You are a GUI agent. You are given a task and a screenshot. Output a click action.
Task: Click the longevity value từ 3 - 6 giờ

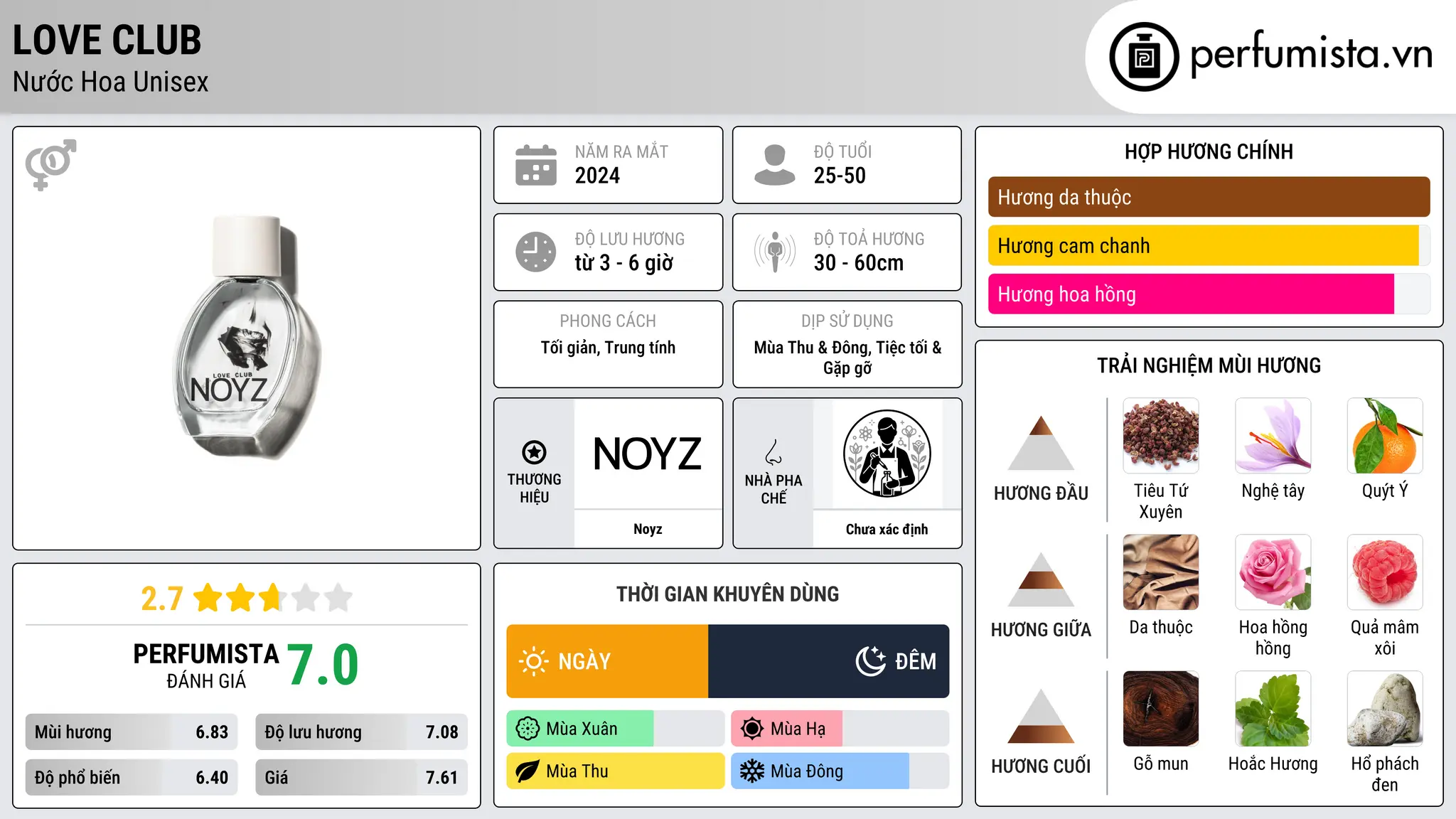point(623,263)
